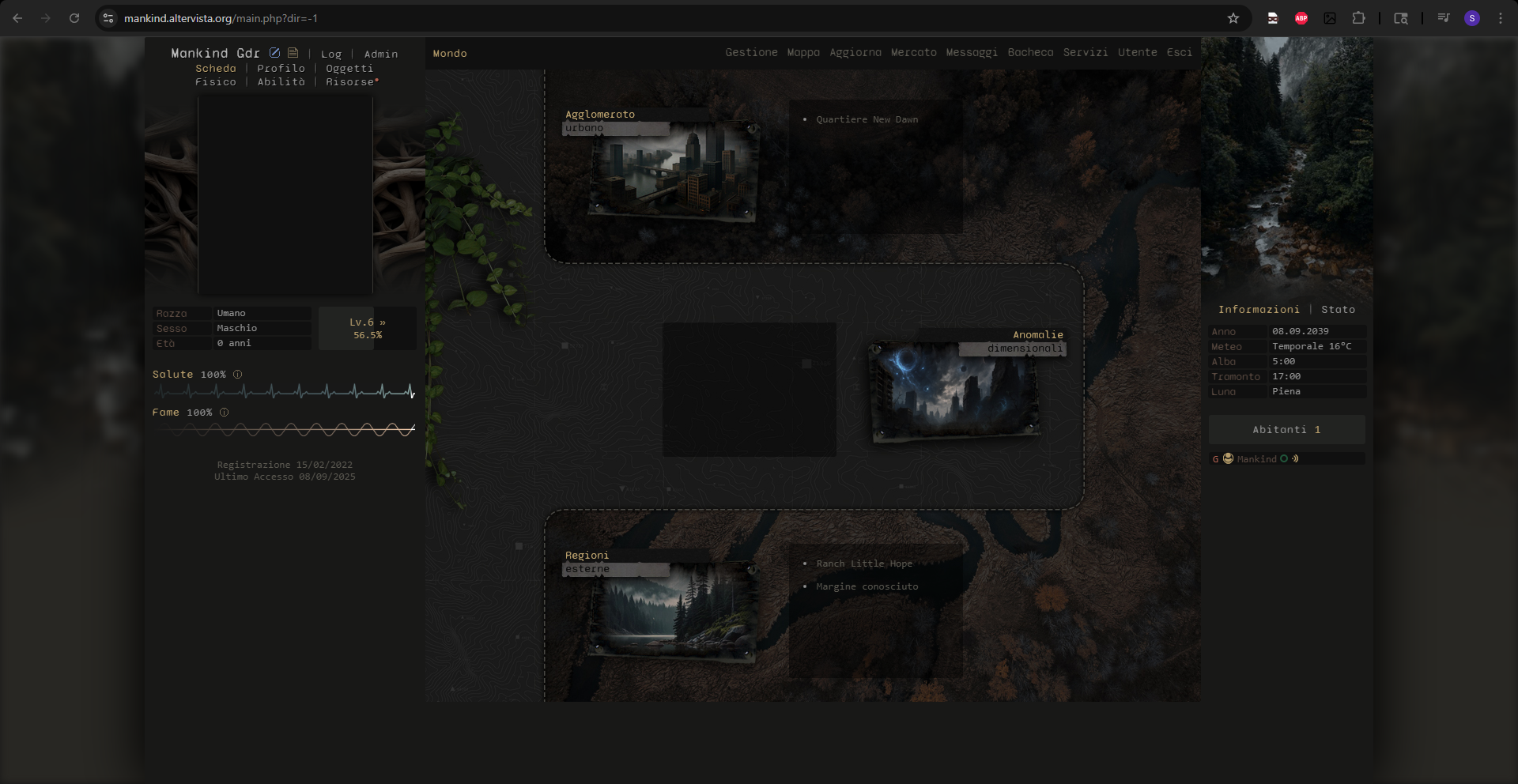Click the green circle status icon

coord(1284,458)
